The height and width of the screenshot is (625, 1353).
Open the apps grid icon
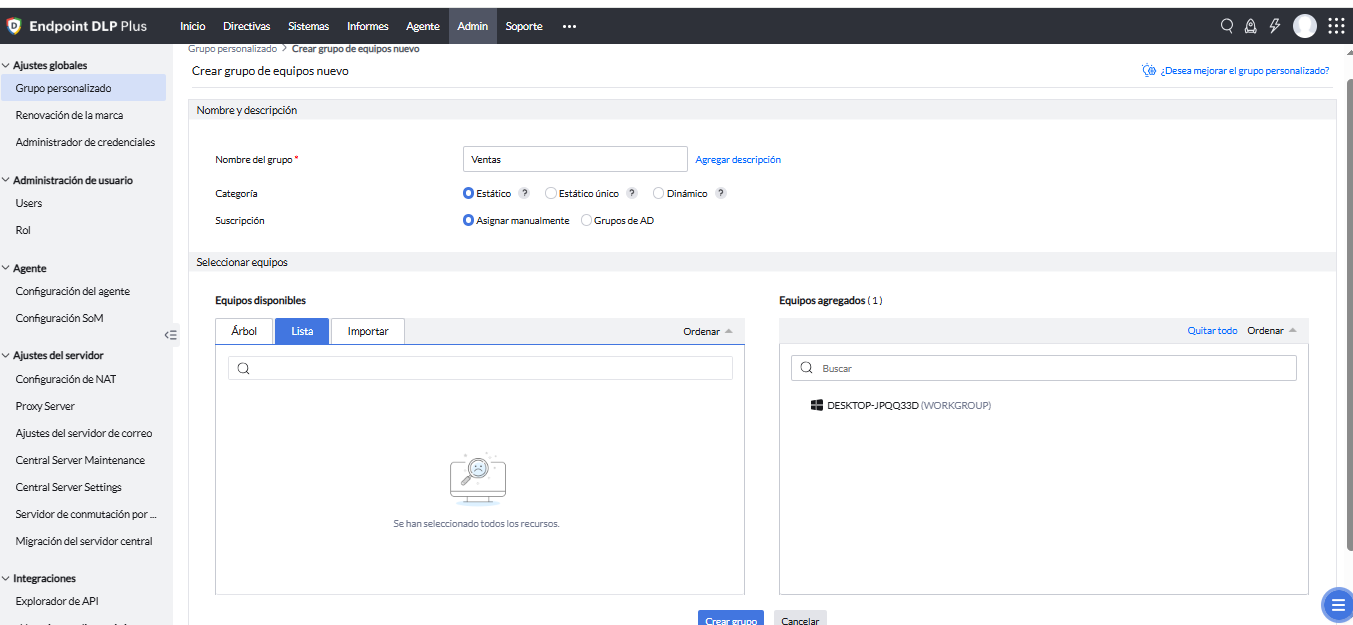pos(1336,26)
